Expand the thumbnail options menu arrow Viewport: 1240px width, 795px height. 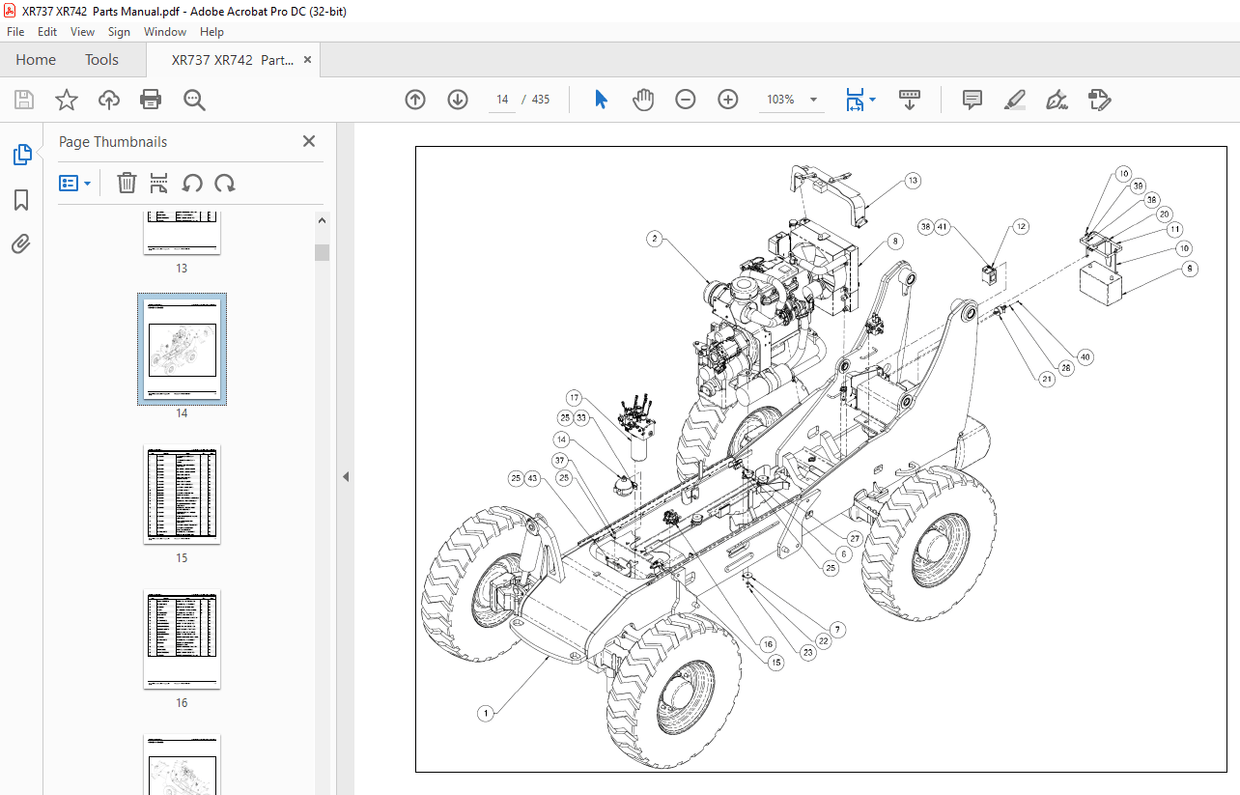(x=86, y=182)
